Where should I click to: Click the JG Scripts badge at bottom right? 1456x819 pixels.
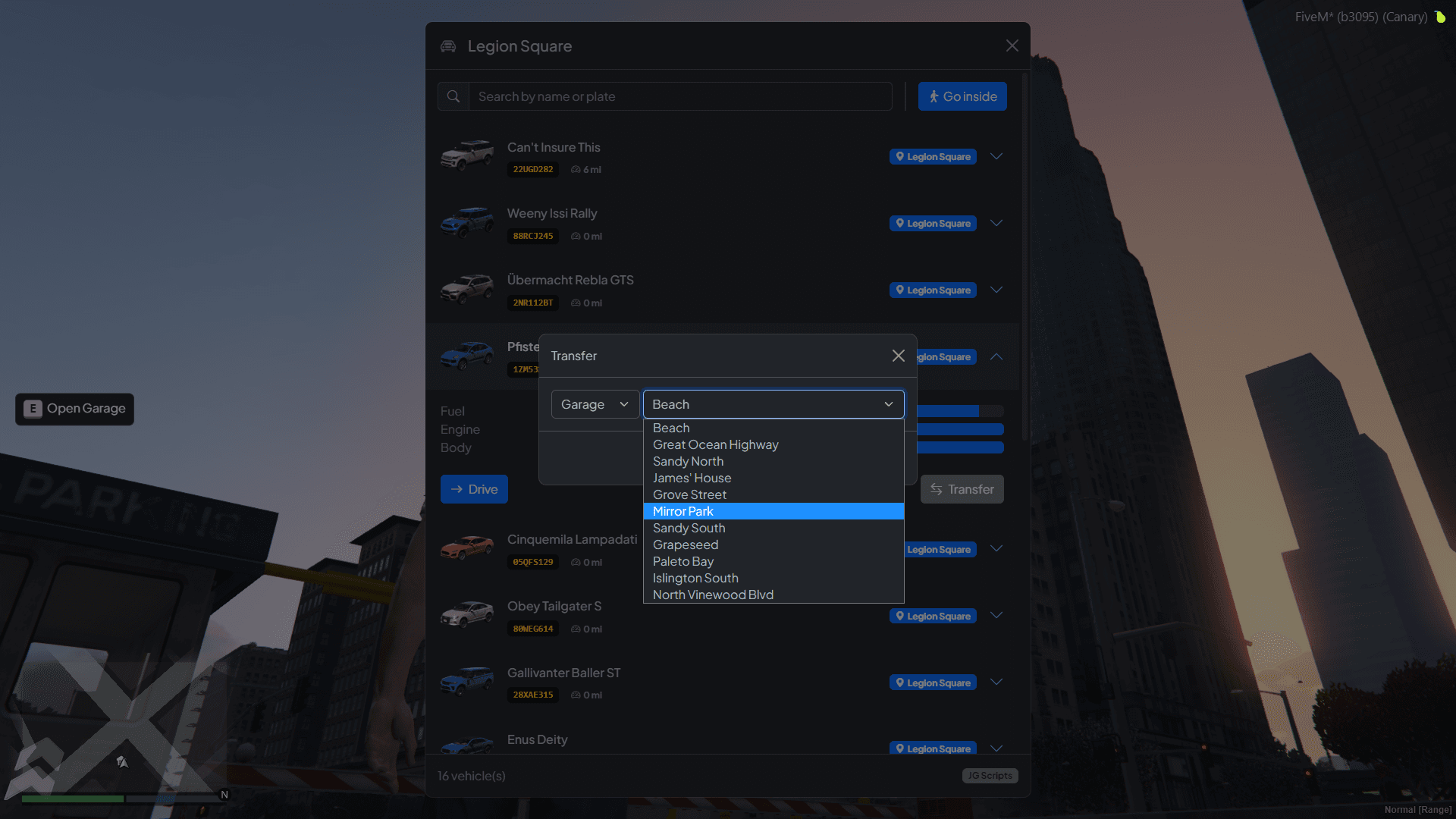[x=990, y=775]
